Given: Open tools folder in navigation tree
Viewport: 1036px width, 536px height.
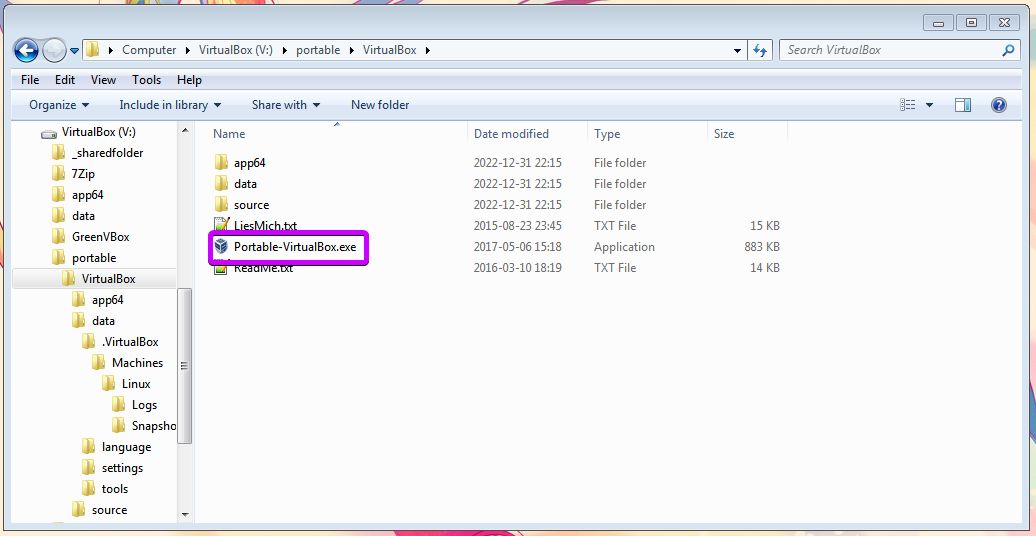Looking at the screenshot, I should 105,489.
